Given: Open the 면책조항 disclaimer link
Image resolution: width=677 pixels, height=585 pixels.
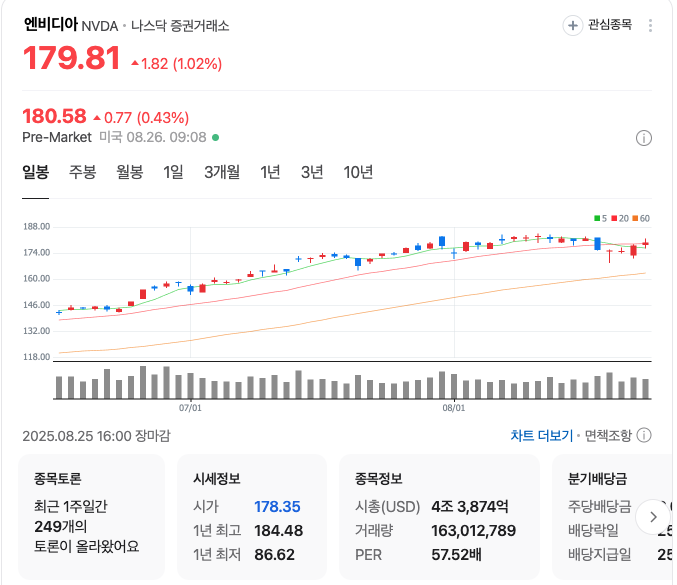Looking at the screenshot, I should coord(608,435).
